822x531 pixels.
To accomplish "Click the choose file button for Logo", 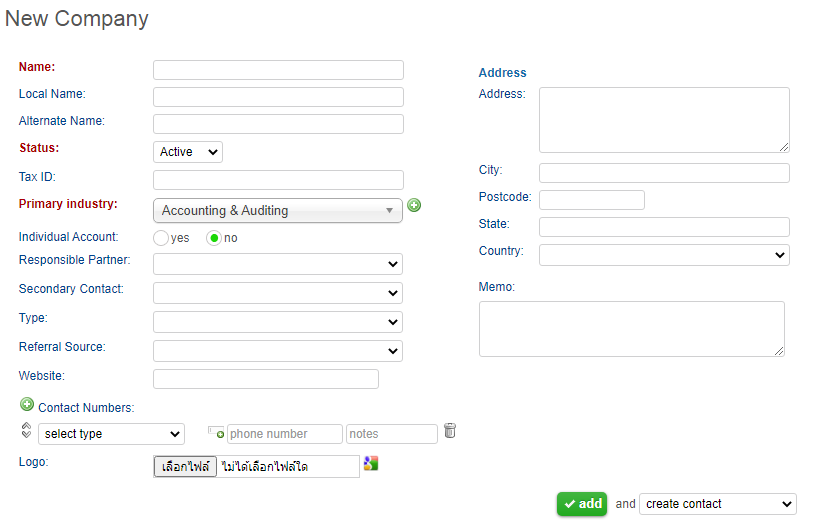I will [185, 466].
